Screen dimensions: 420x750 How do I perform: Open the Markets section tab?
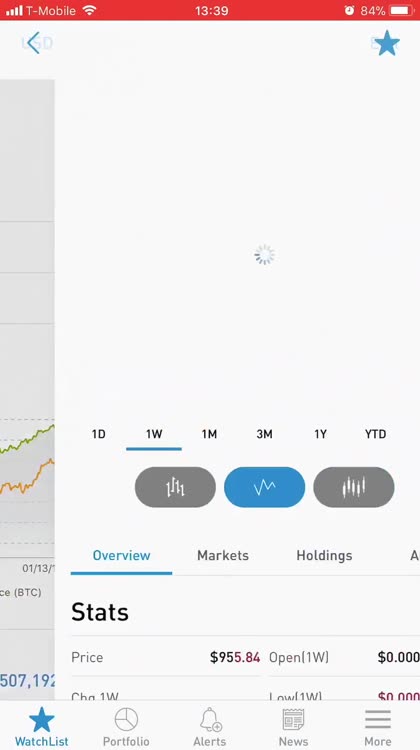223,555
